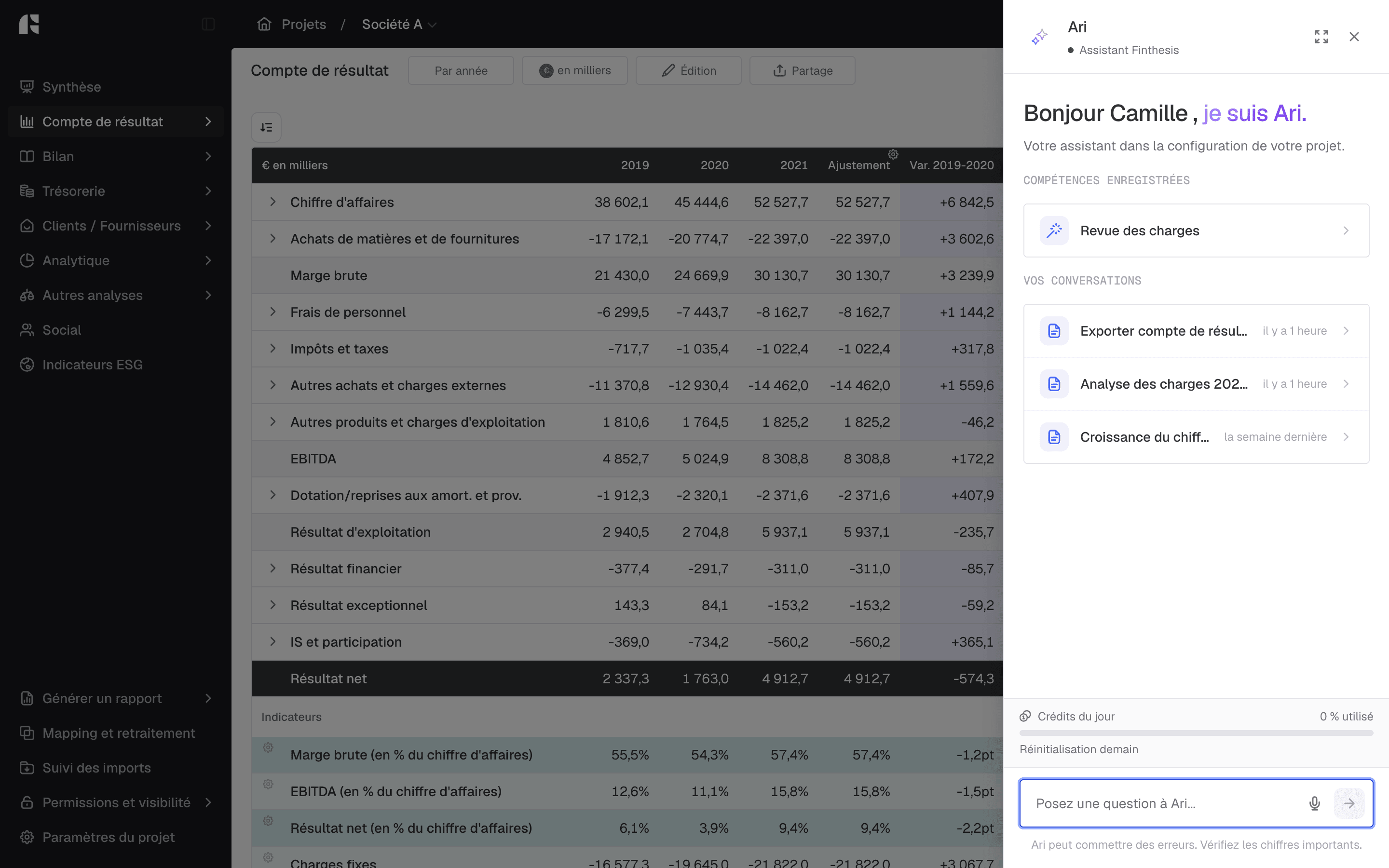Image resolution: width=1389 pixels, height=868 pixels.
Task: Open Synthèse from sidebar
Action: (115, 87)
